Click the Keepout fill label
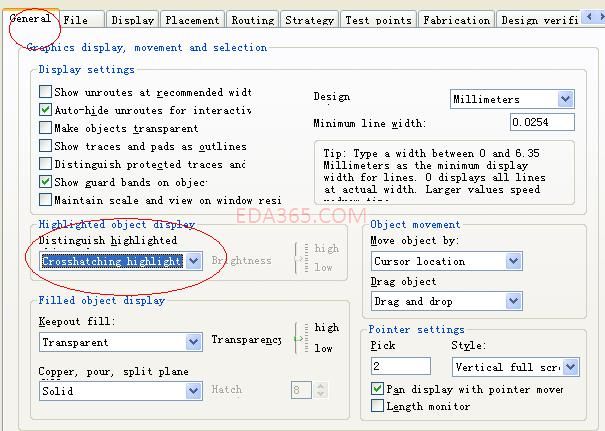 77,321
